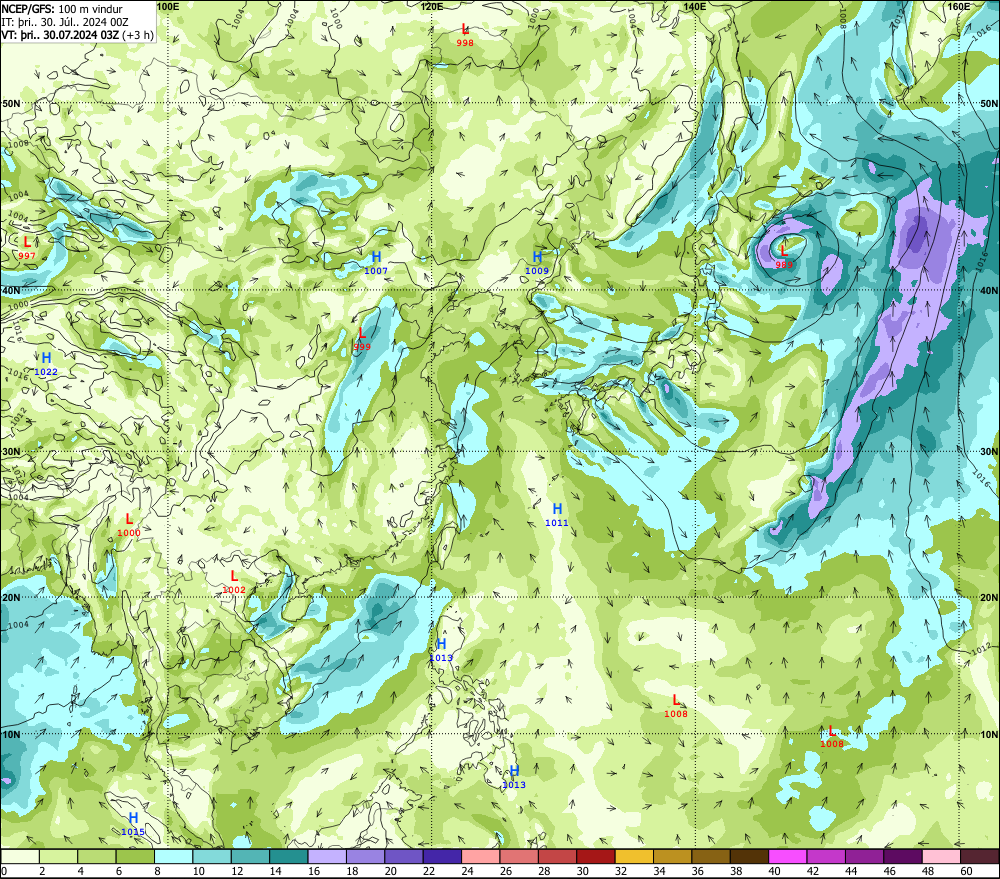The image size is (1000, 879).
Task: Click the 160E longitude label
Action: (959, 6)
